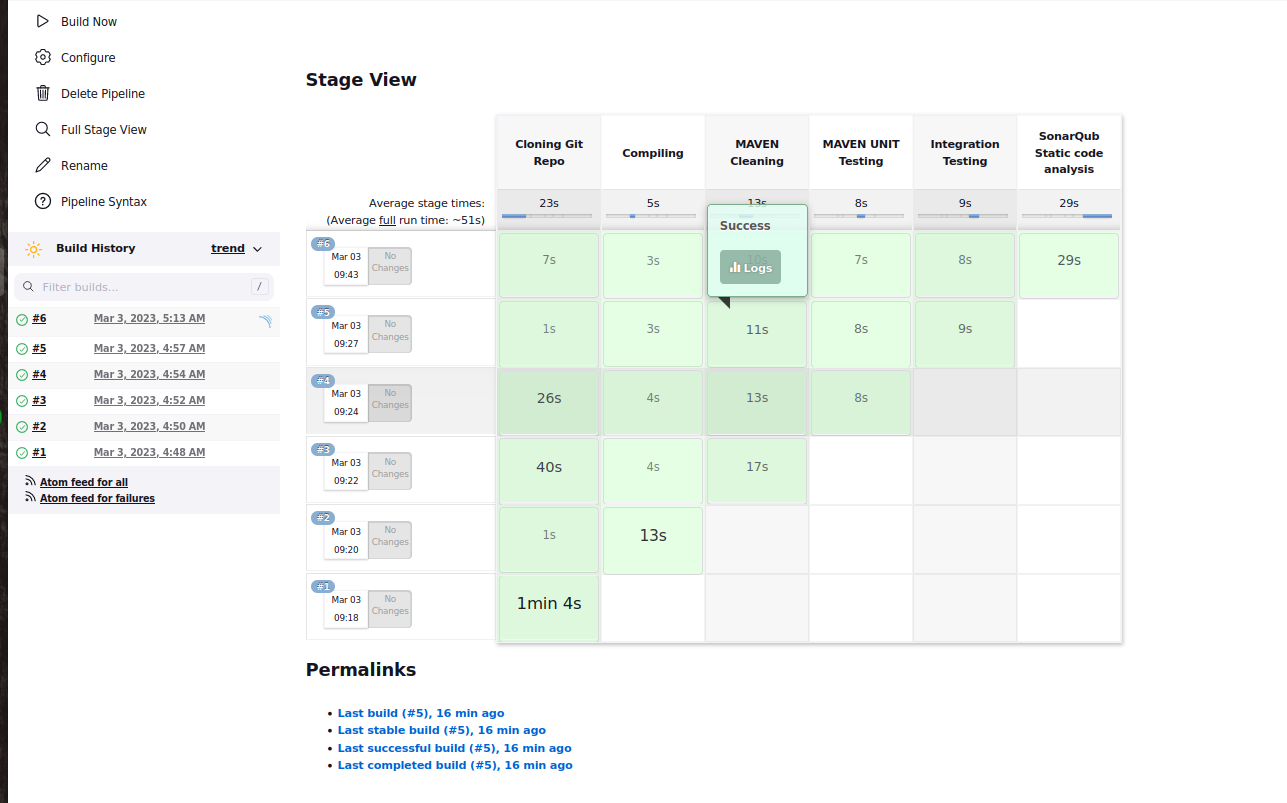Click the RSS icon beside Atom feed for all
The image size is (1287, 803).
pos(30,481)
